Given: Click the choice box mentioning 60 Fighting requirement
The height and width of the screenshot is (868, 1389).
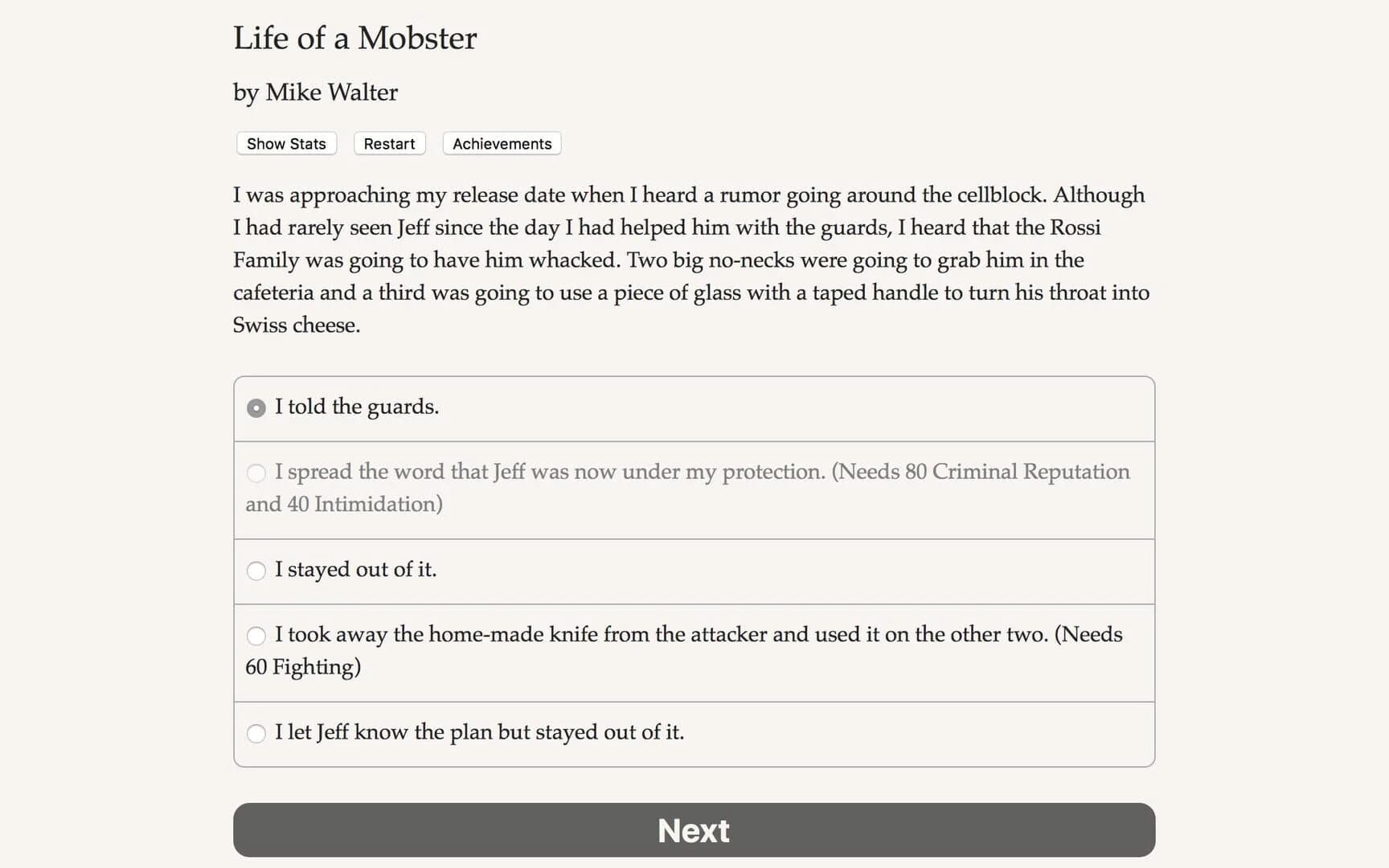Looking at the screenshot, I should pyautogui.click(x=693, y=651).
